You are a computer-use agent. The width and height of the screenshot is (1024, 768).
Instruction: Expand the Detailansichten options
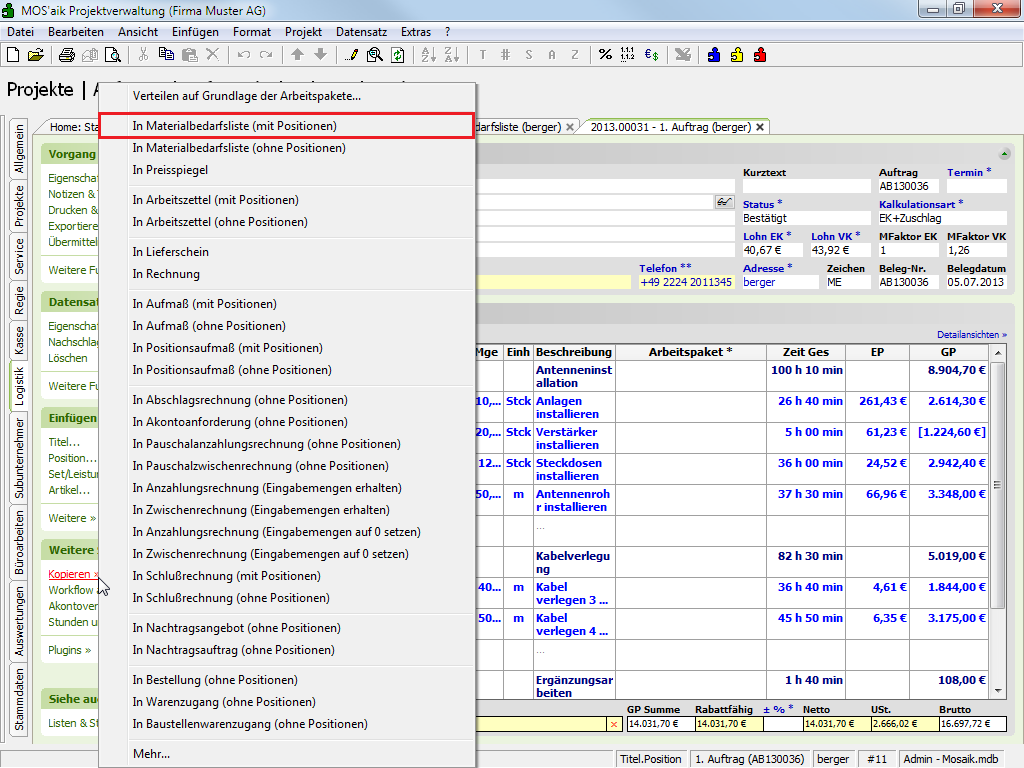point(972,334)
